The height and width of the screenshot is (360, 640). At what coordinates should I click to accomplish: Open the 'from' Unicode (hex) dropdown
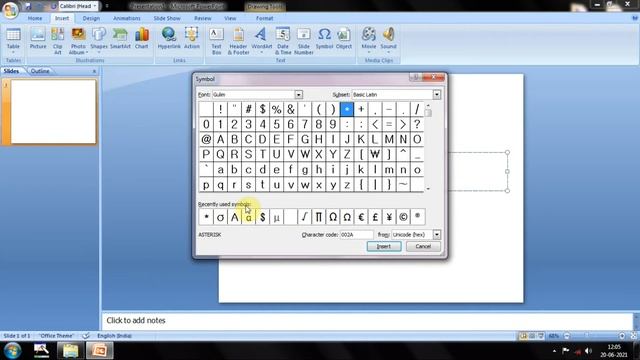pyautogui.click(x=437, y=235)
